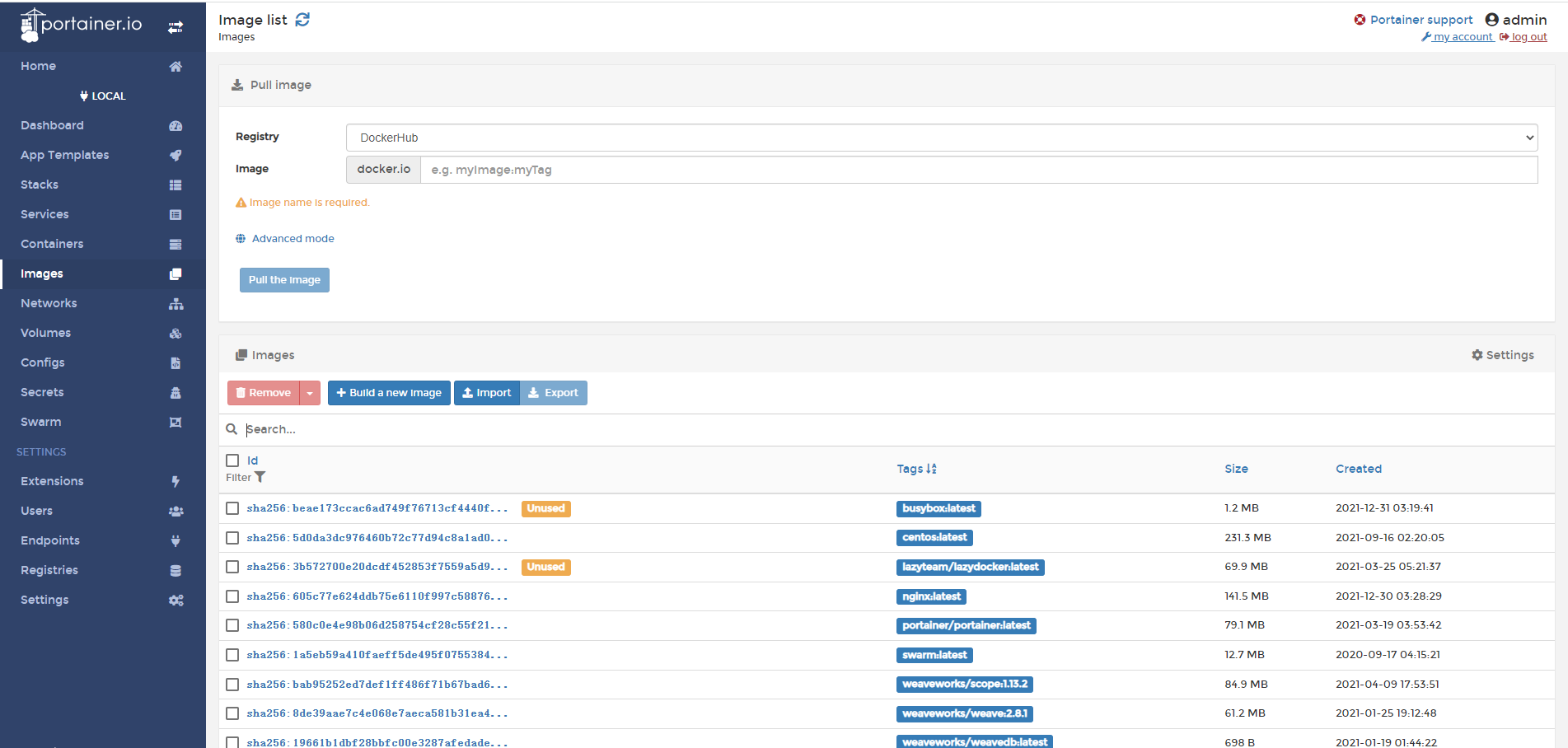Click the Services list icon
The height and width of the screenshot is (748, 1568).
(176, 215)
